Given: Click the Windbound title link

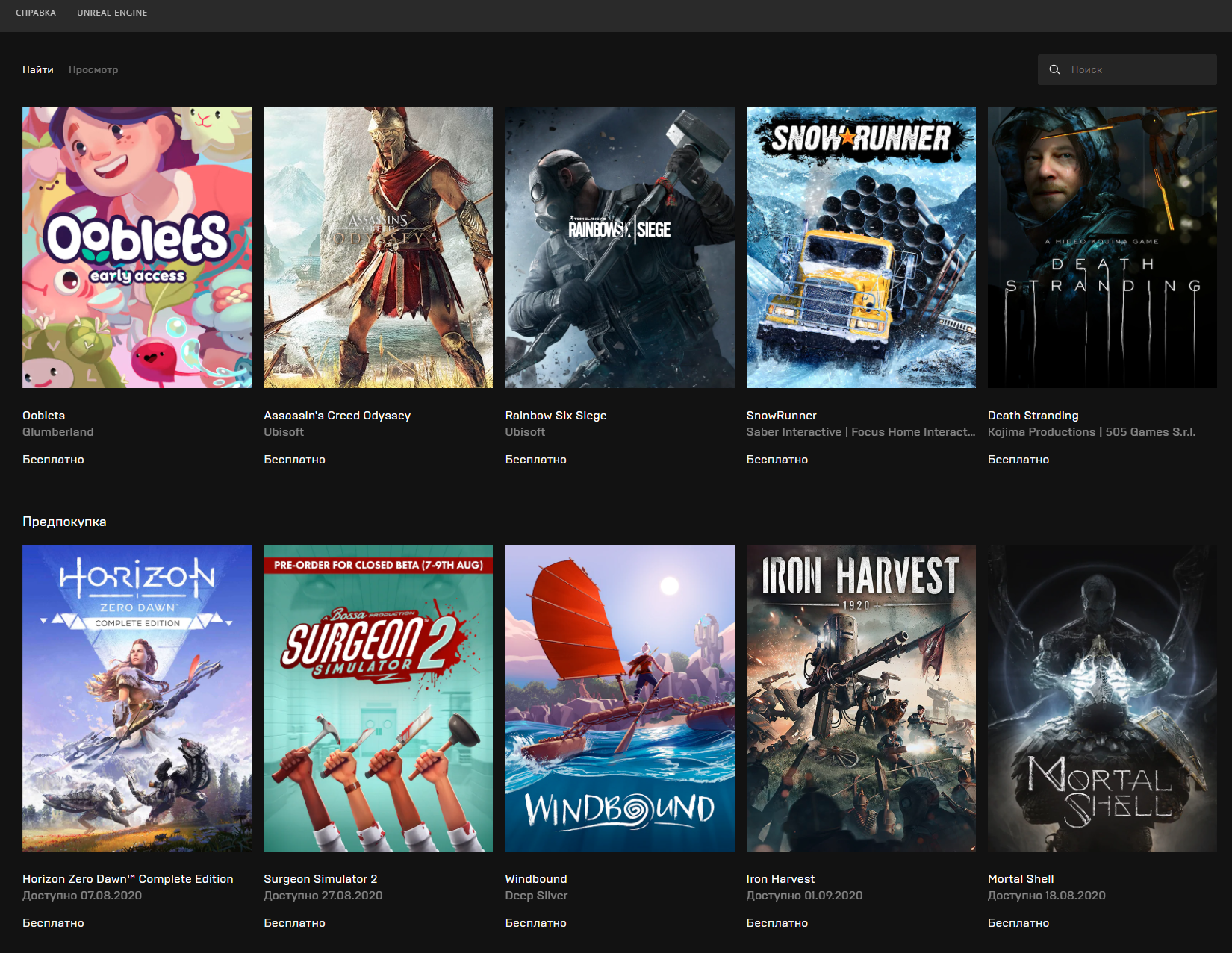Looking at the screenshot, I should (536, 879).
